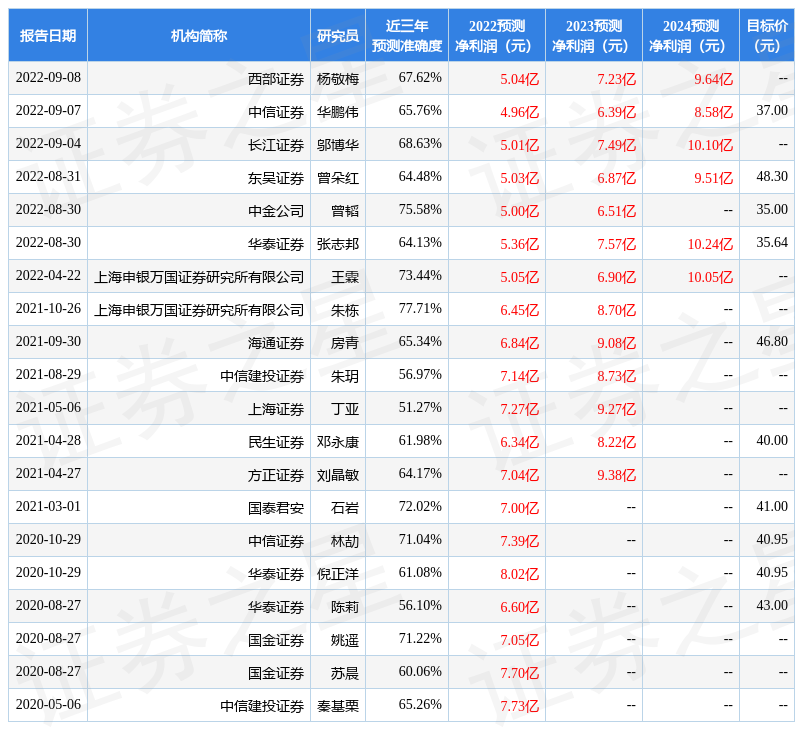
Task: Click the 2022预测净利润 column header
Action: (x=497, y=35)
